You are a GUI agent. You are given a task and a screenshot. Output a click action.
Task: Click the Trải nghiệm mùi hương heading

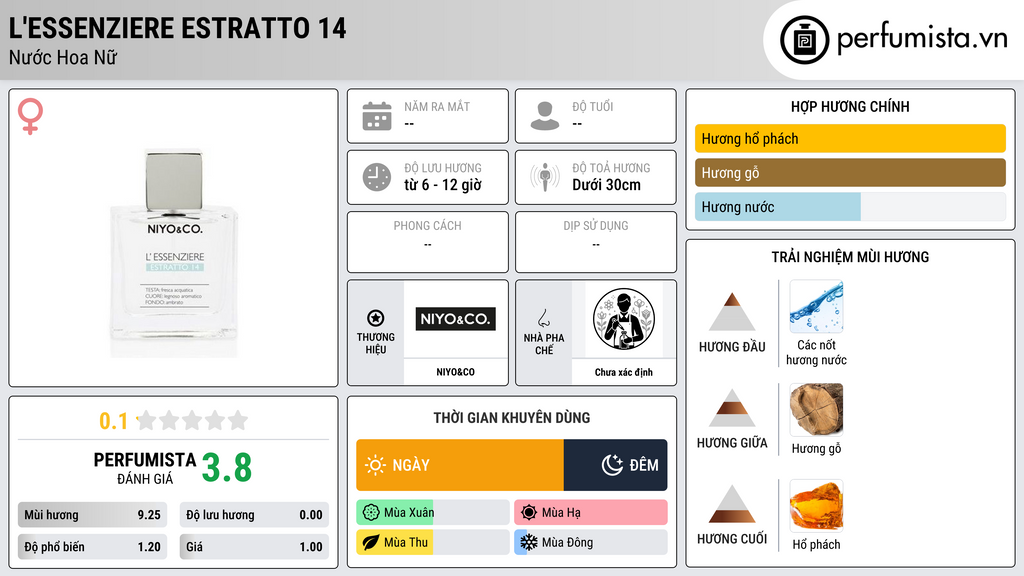(850, 257)
